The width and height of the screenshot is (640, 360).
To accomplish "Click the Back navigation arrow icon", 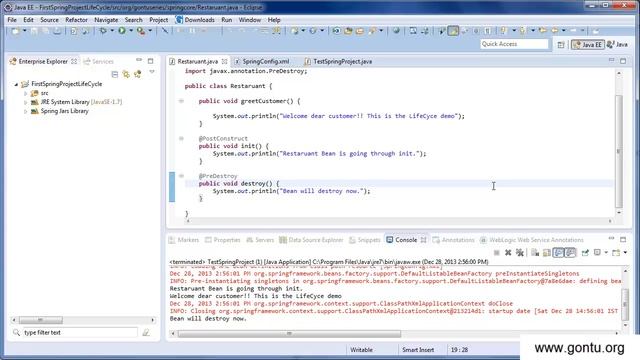I will (x=555, y=31).
